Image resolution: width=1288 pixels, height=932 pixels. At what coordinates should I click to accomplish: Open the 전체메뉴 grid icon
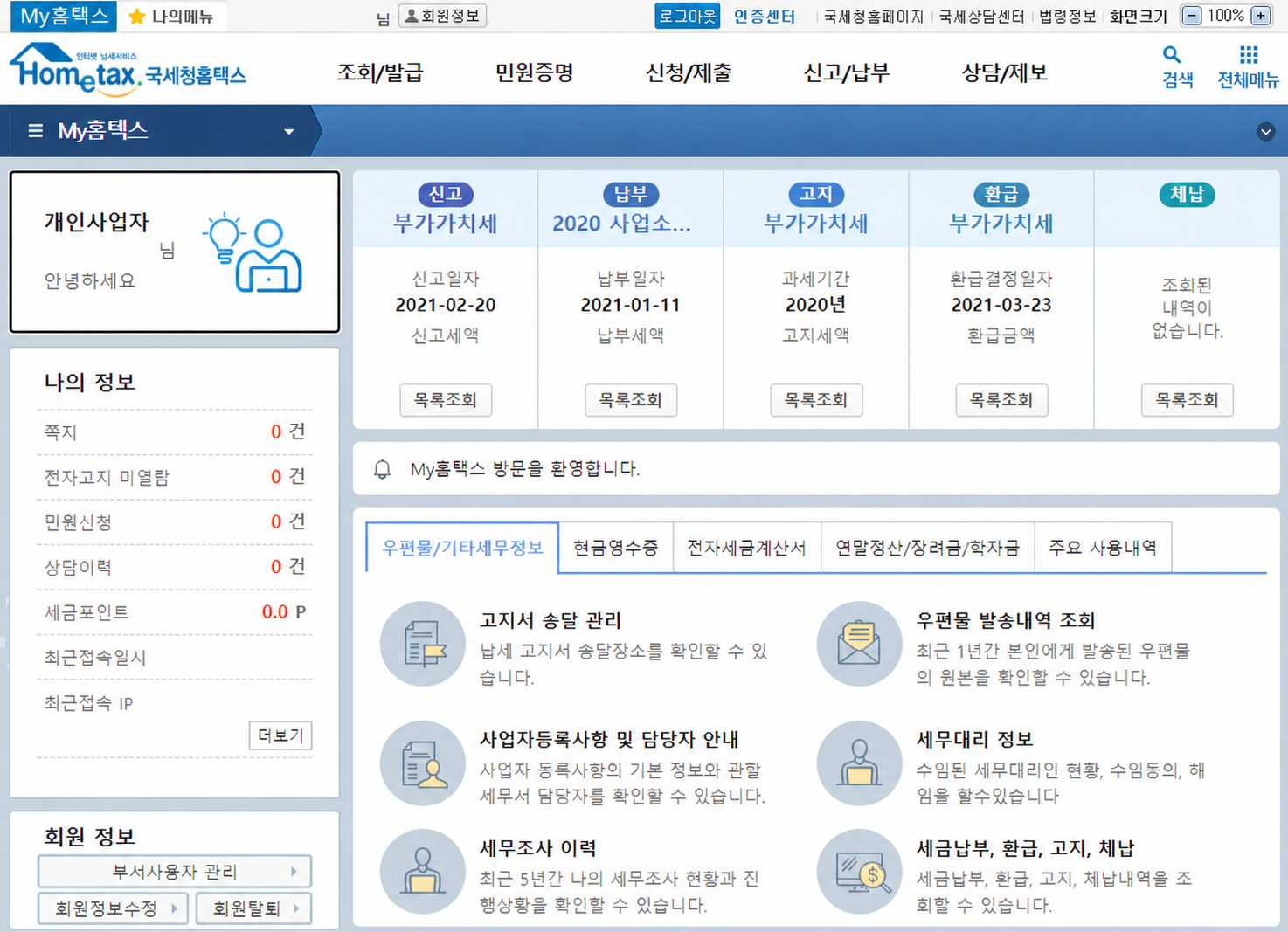(1249, 55)
